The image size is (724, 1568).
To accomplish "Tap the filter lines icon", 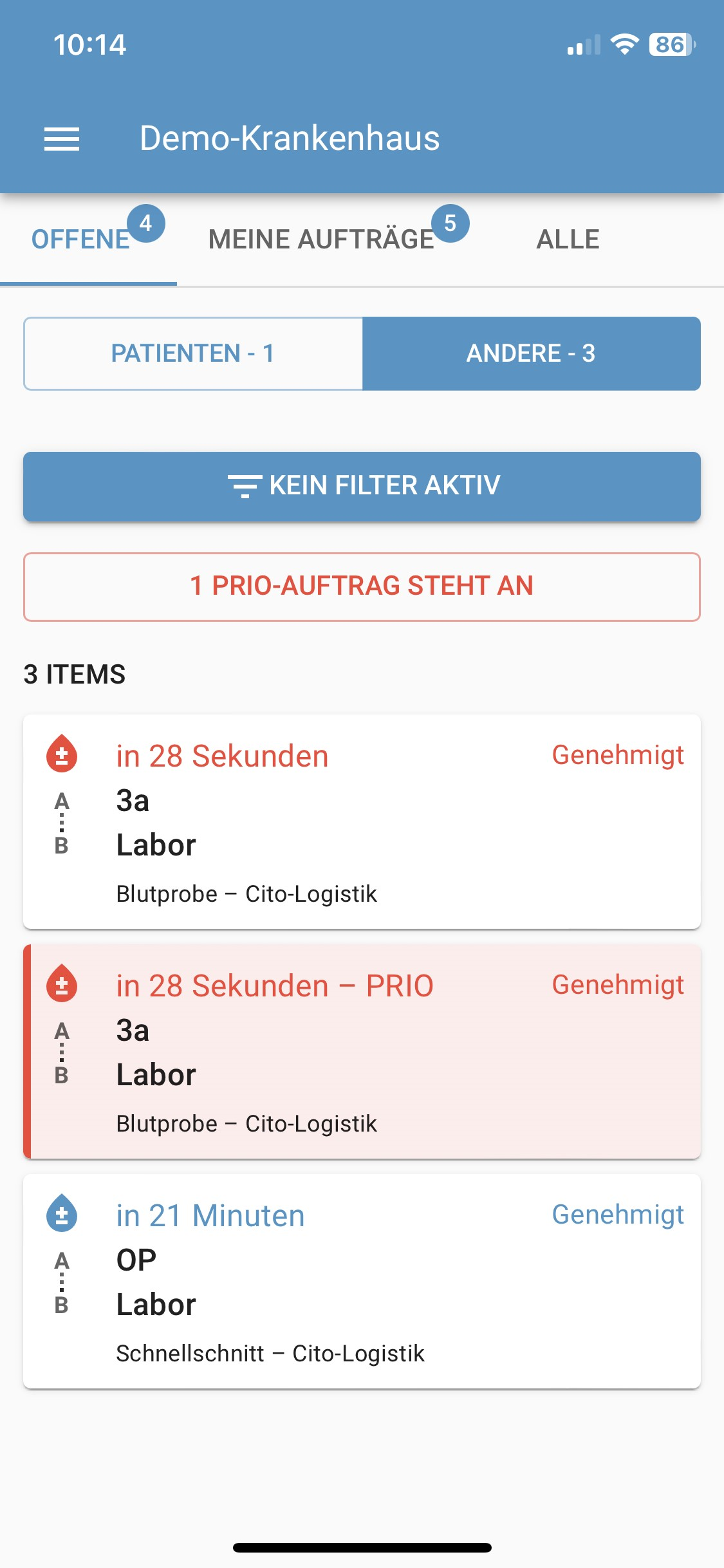I will [x=245, y=486].
